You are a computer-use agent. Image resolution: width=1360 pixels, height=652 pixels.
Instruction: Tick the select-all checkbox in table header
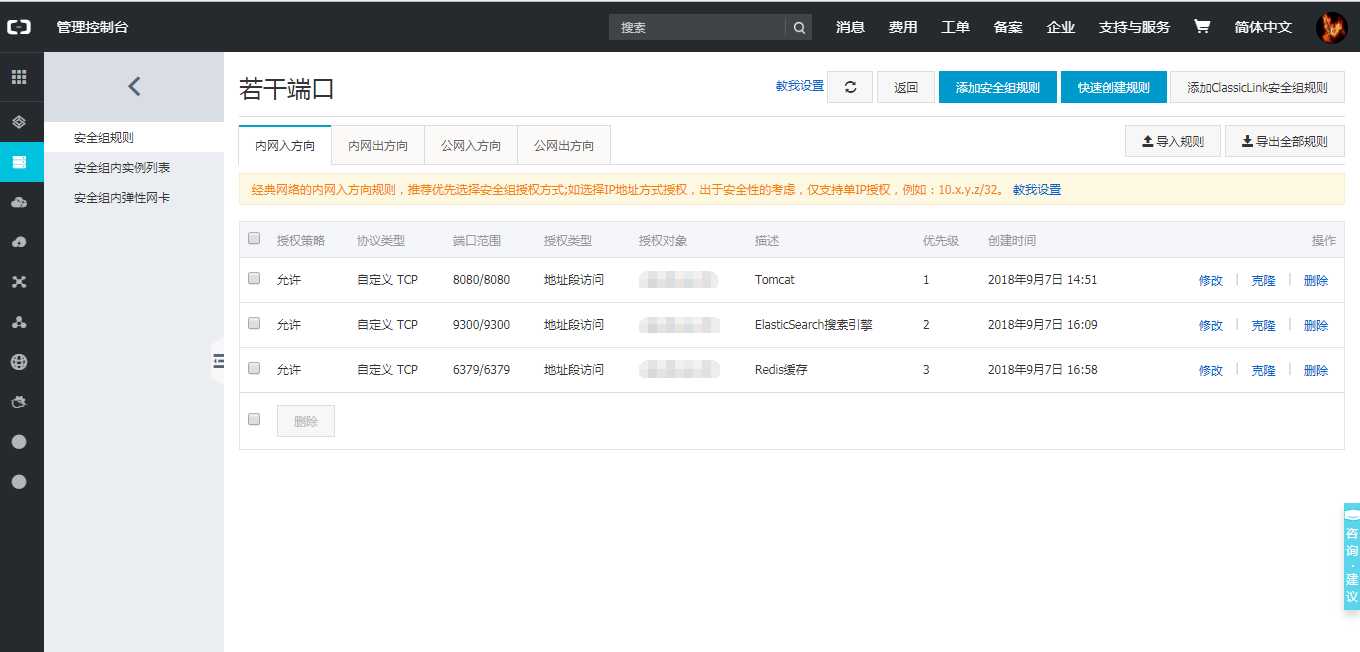tap(254, 238)
